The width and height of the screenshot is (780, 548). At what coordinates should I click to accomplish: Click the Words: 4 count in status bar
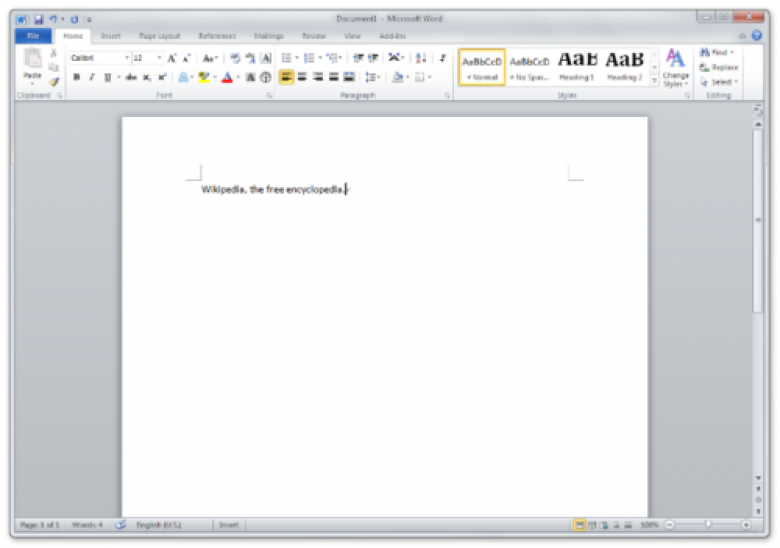[87, 525]
